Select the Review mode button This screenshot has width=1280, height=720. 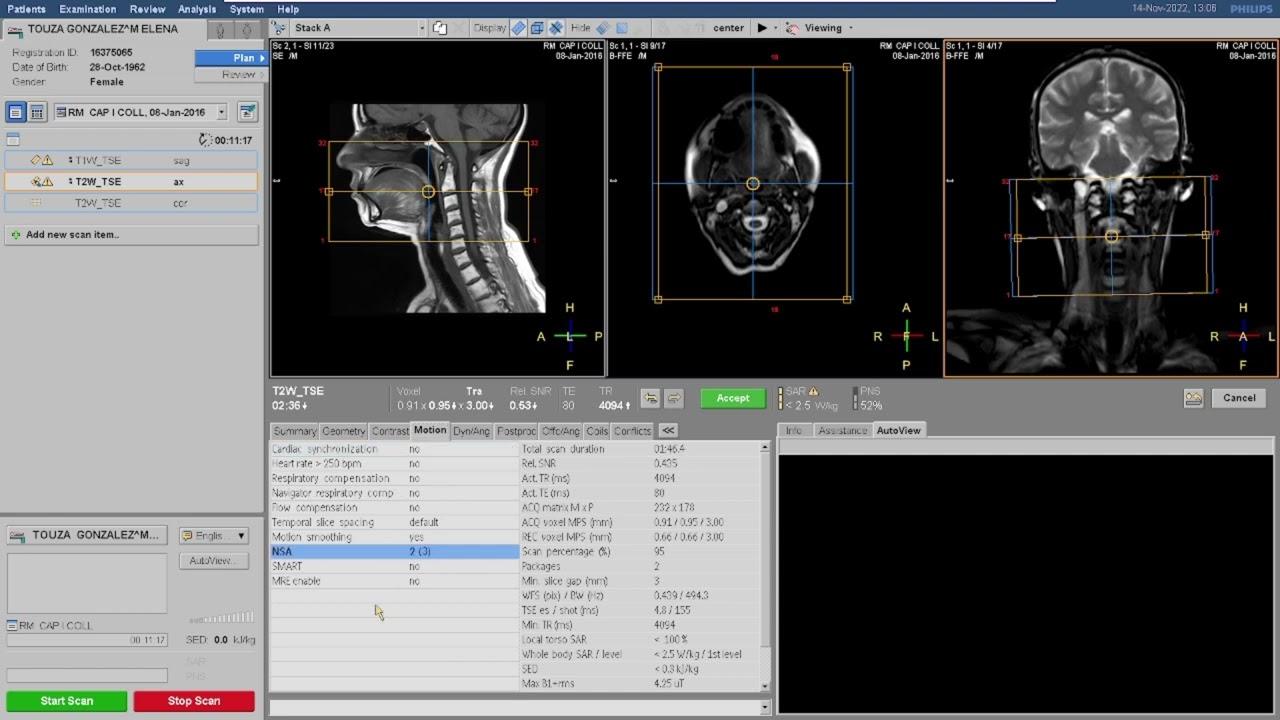click(x=231, y=75)
